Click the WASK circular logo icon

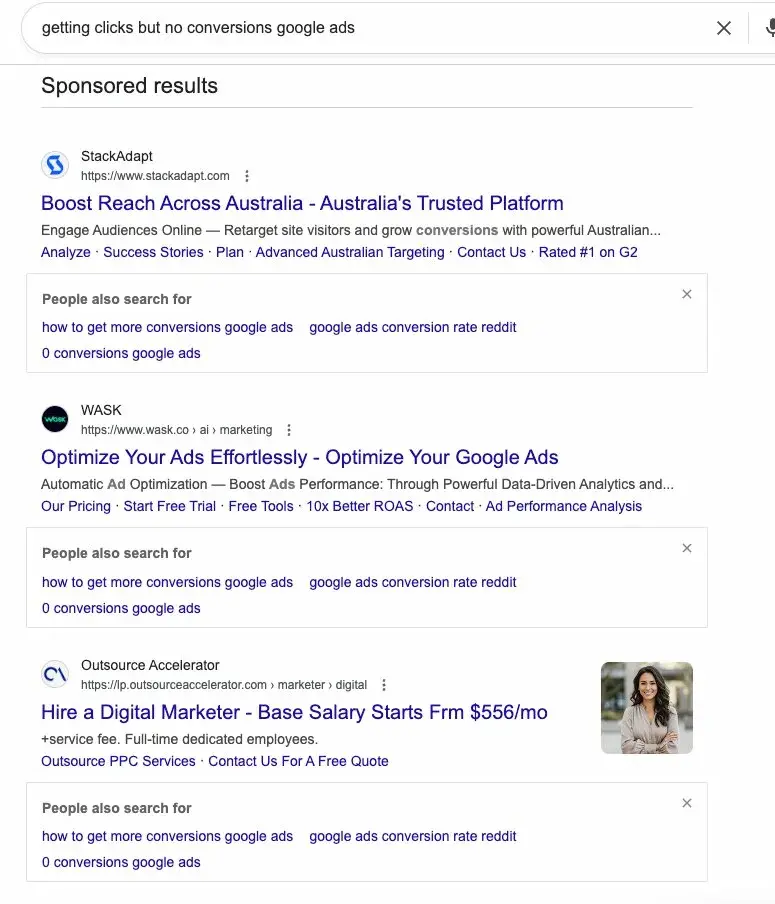[x=55, y=418]
